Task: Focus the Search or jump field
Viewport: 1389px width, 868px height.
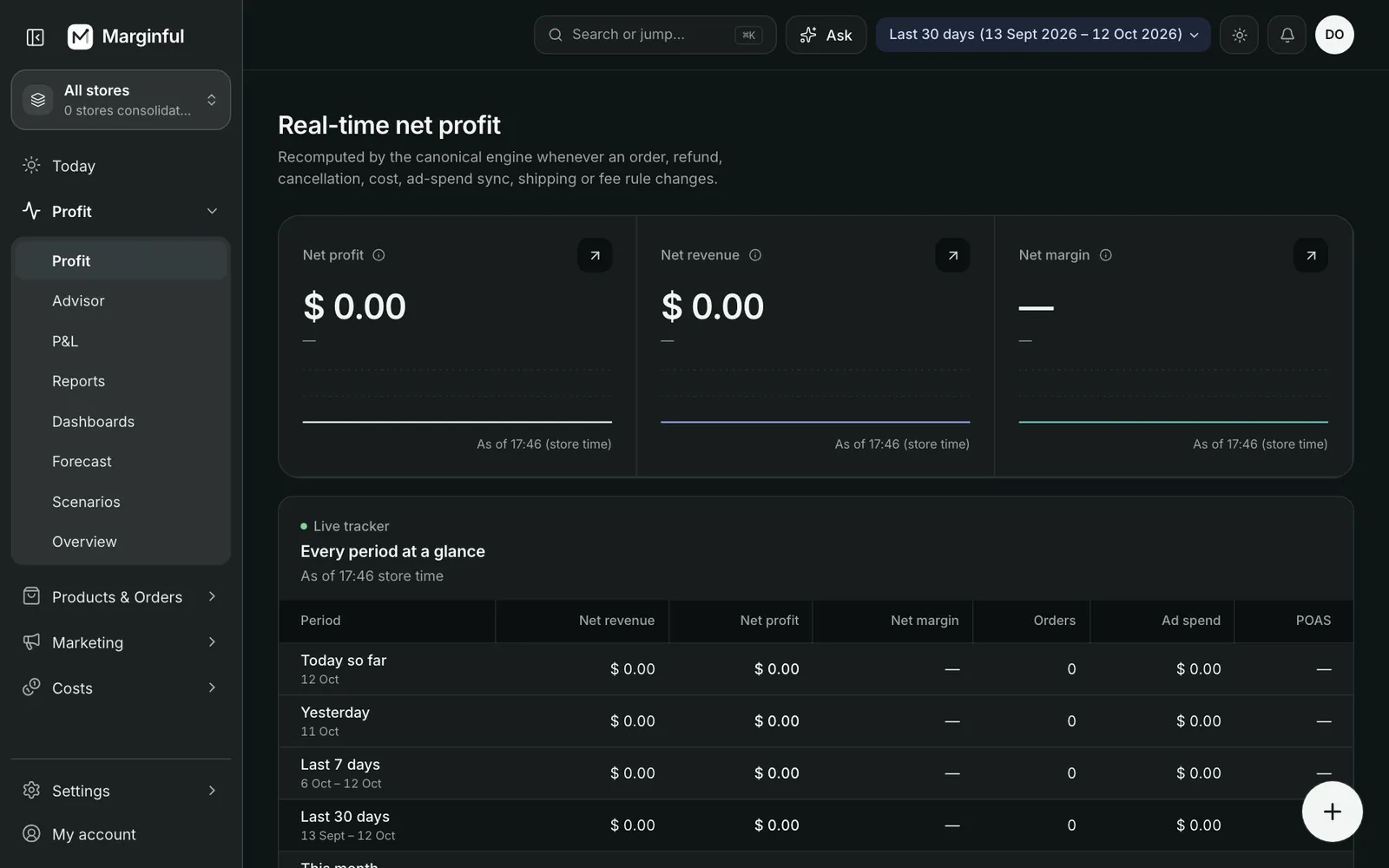Action: 655,35
